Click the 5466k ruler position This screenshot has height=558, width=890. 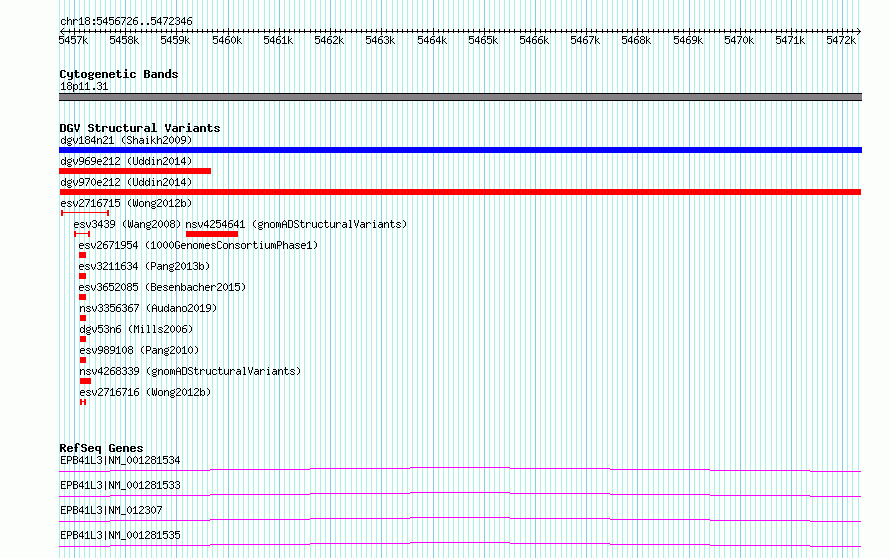coord(534,40)
